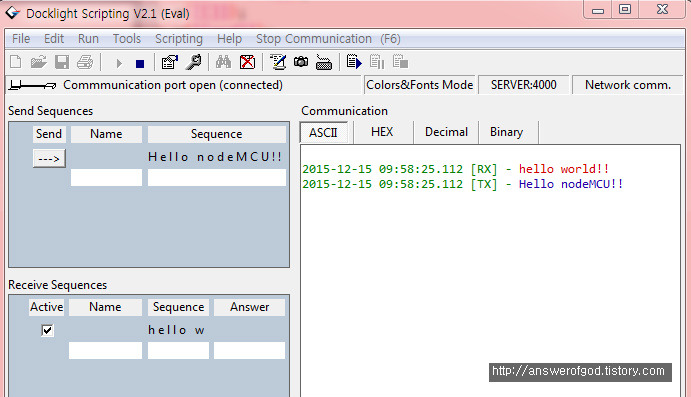The image size is (691, 397).
Task: Click Name header in Send Sequences
Action: click(106, 134)
